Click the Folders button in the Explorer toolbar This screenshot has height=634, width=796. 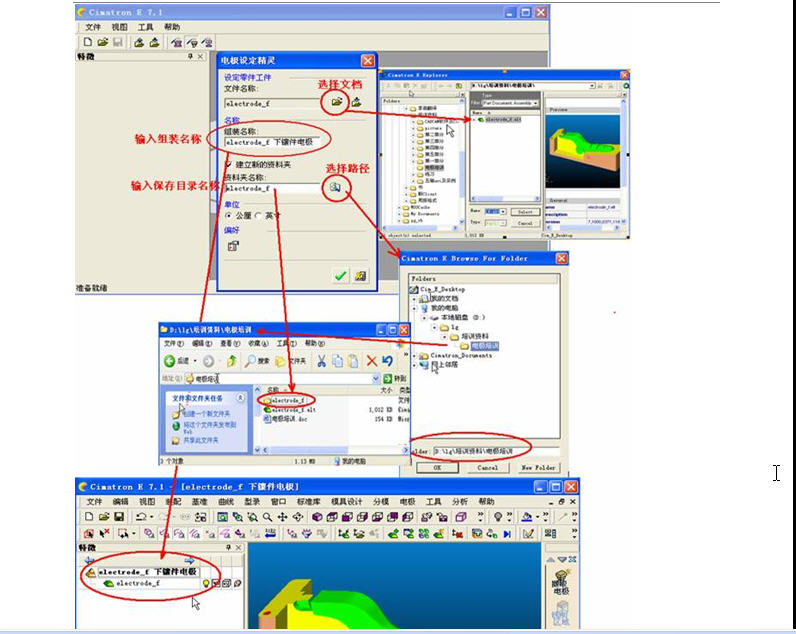(x=290, y=361)
